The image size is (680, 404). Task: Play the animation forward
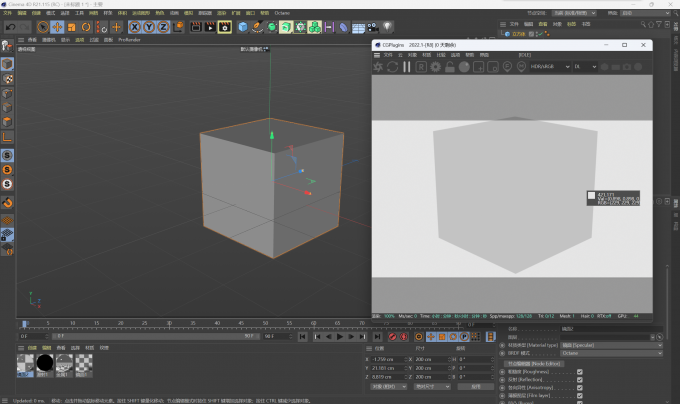(x=340, y=337)
